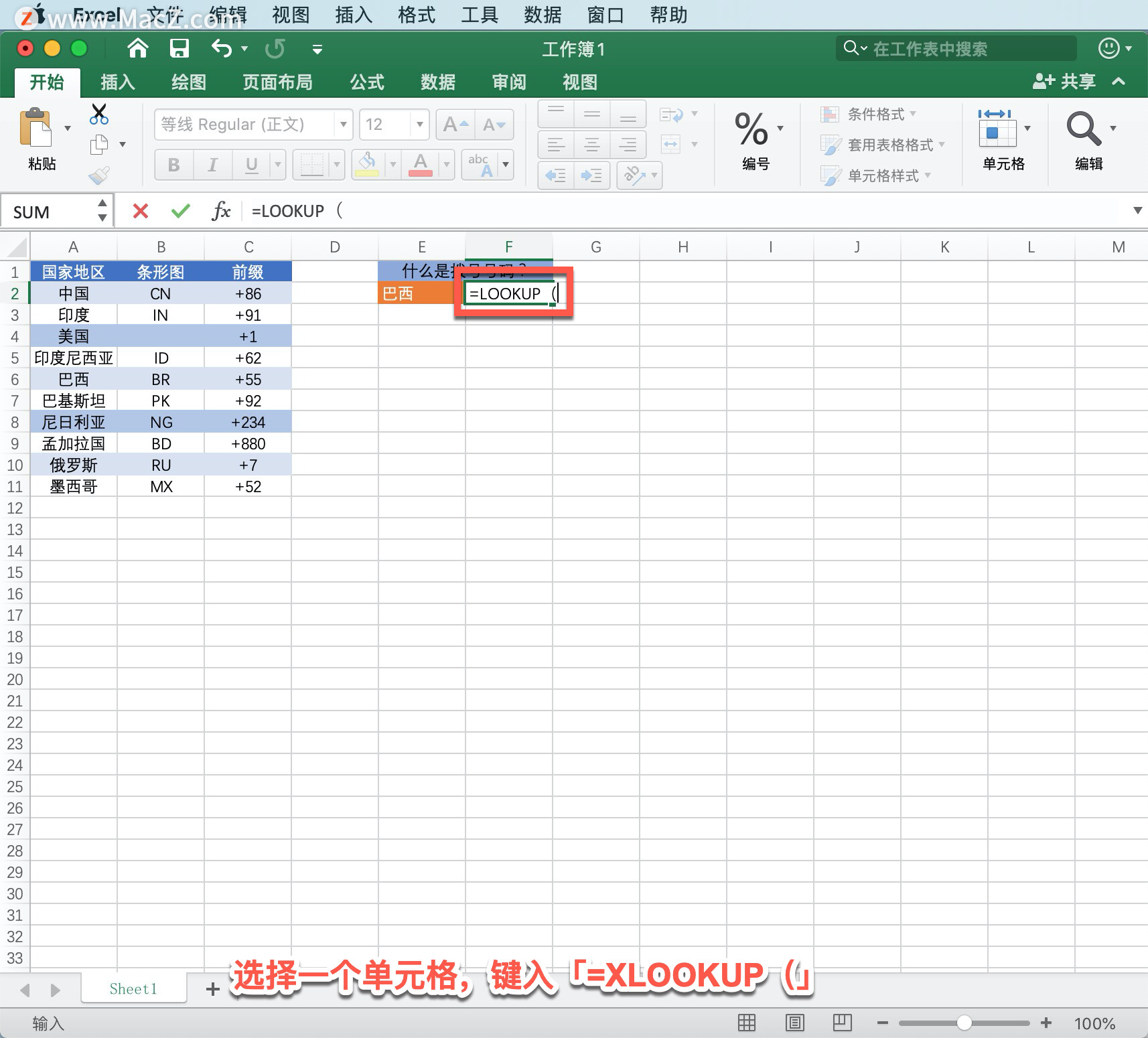Screen dimensions: 1148x1038
Task: Align text to bottom of cell
Action: tap(628, 115)
